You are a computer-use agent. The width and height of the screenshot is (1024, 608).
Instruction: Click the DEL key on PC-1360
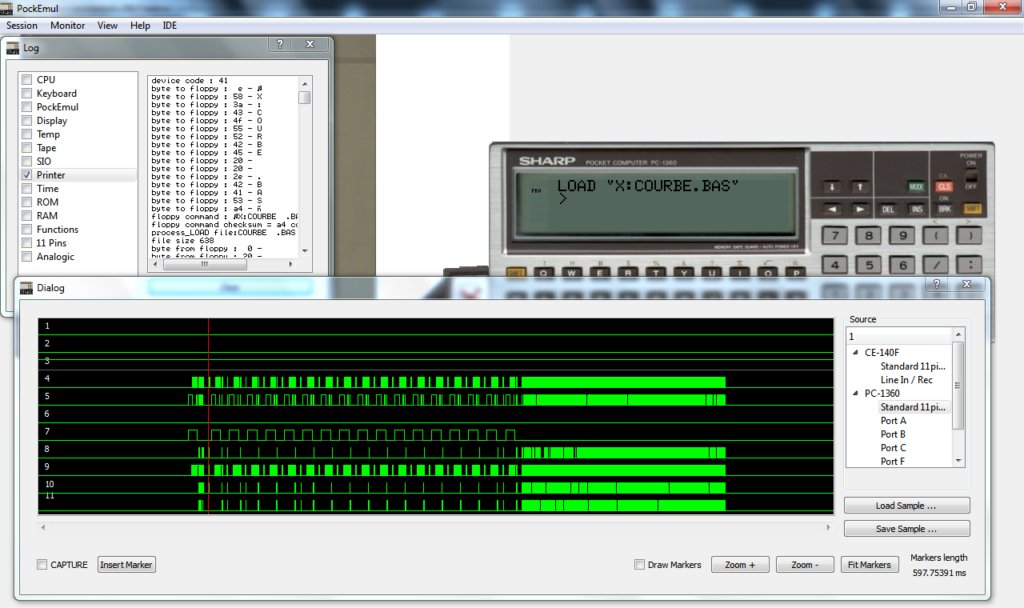[x=888, y=210]
